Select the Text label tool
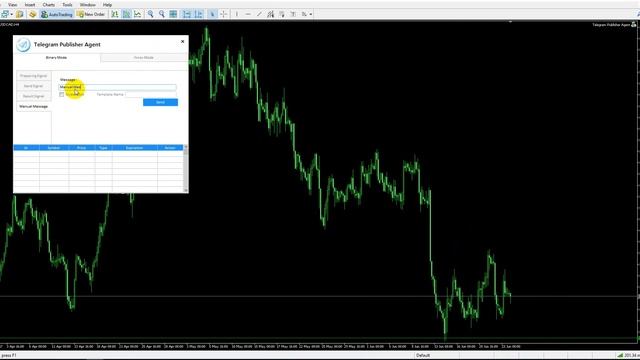This screenshot has height=360, width=640. [x=293, y=14]
